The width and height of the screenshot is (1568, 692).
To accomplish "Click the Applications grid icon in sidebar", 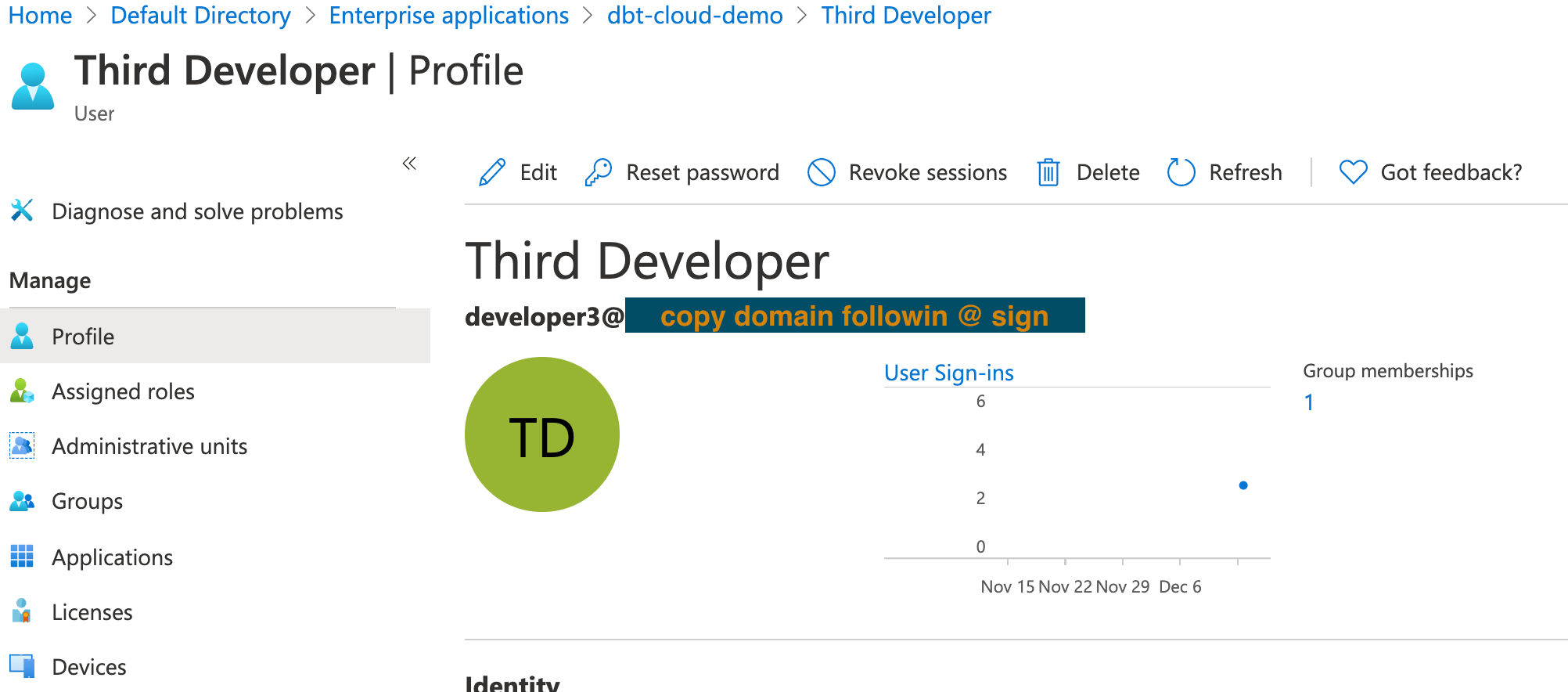I will [x=22, y=557].
